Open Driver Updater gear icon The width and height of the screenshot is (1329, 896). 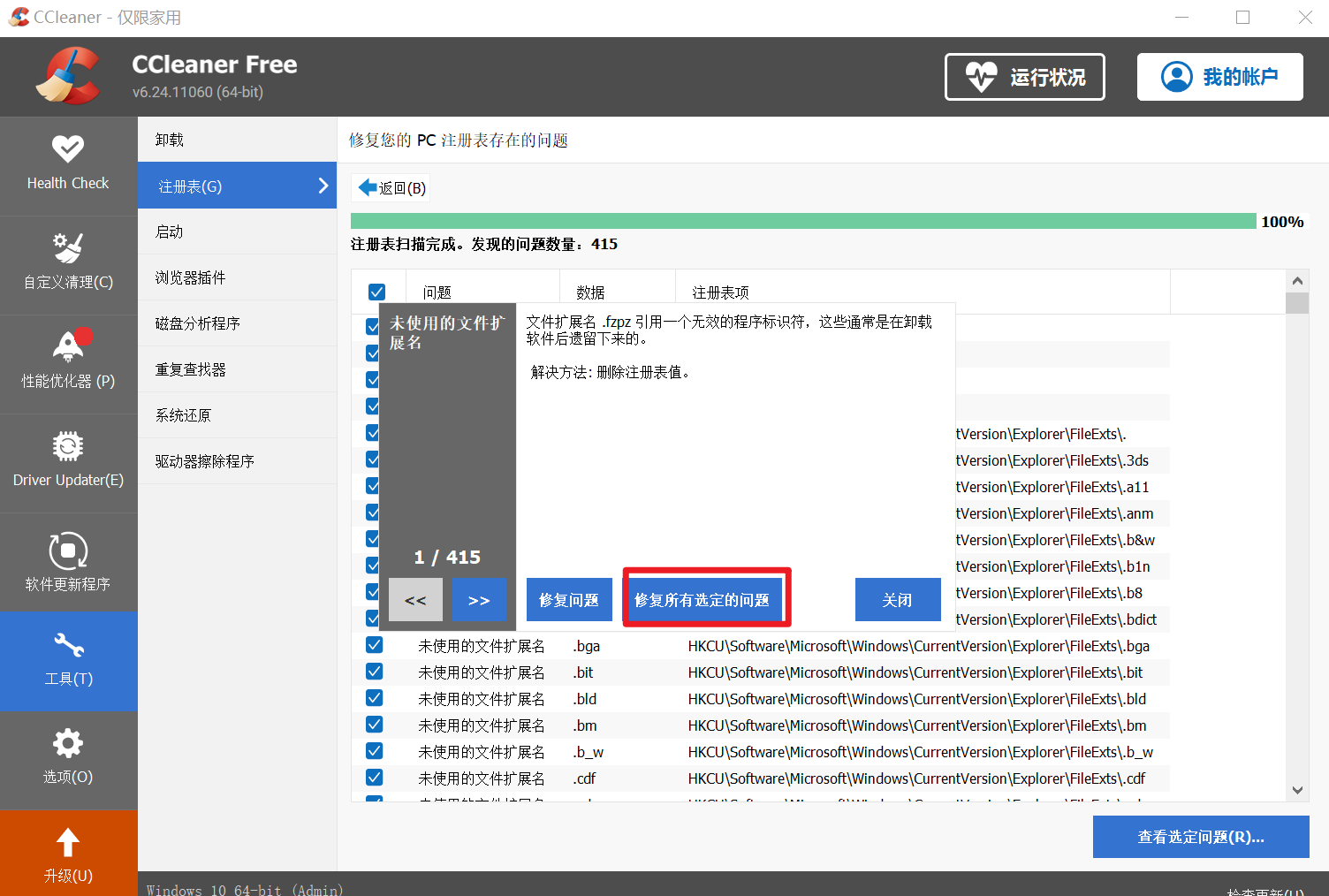pyautogui.click(x=68, y=446)
